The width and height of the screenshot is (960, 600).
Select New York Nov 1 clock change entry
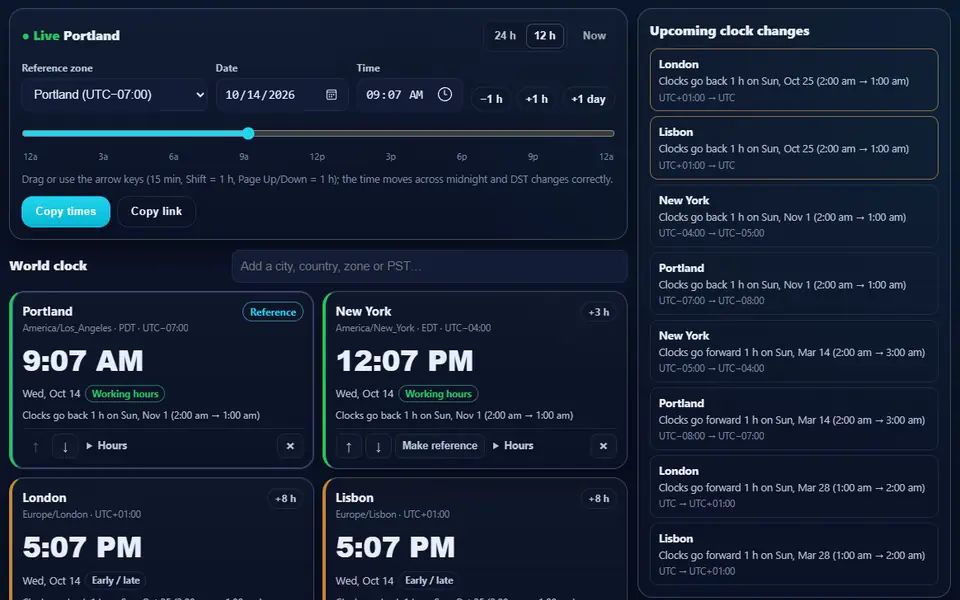coord(794,216)
